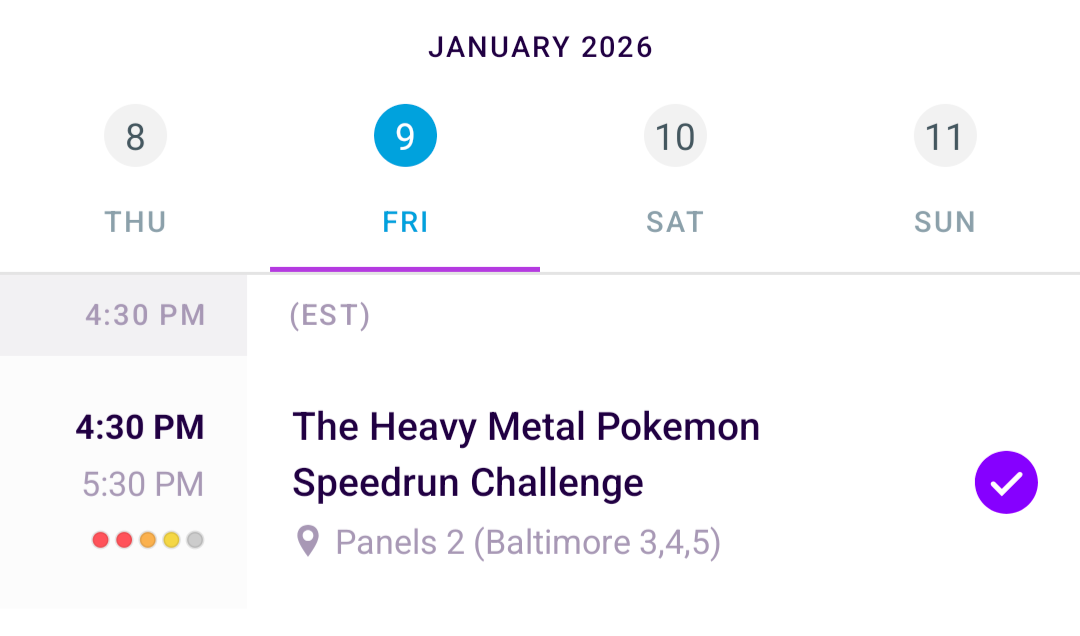Click the gray dot under the times
The image size is (1080, 636).
[x=195, y=540]
